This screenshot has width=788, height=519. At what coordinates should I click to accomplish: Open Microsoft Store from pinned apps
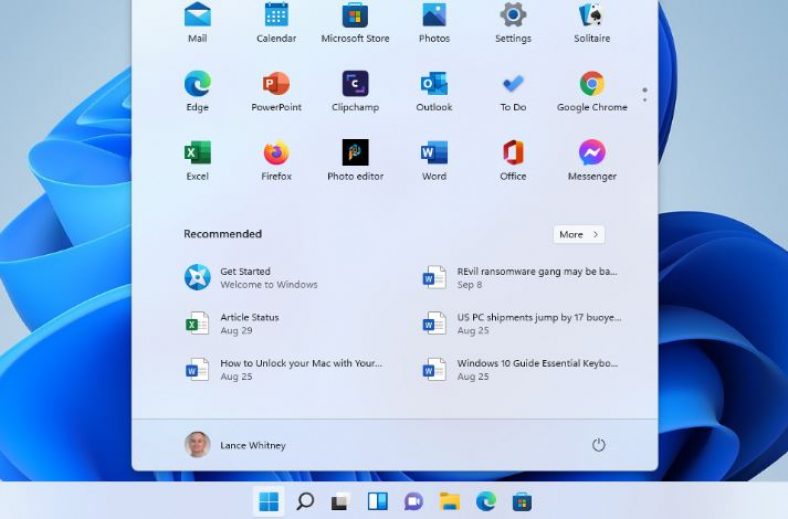[x=355, y=23]
